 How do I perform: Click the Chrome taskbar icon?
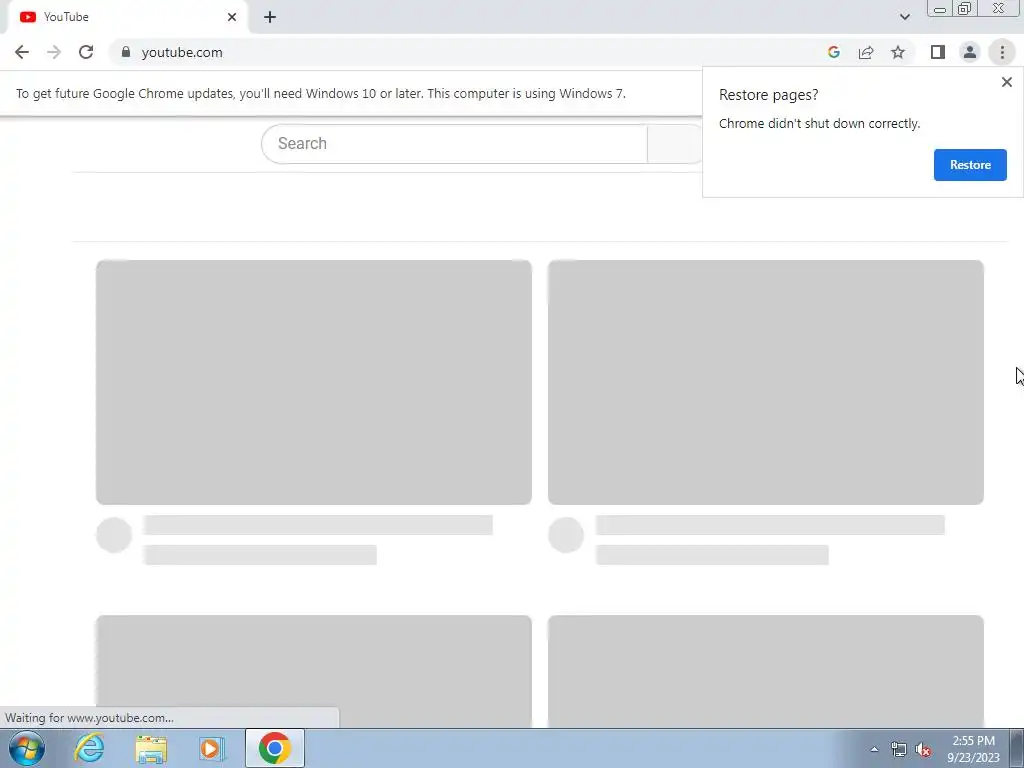[274, 748]
